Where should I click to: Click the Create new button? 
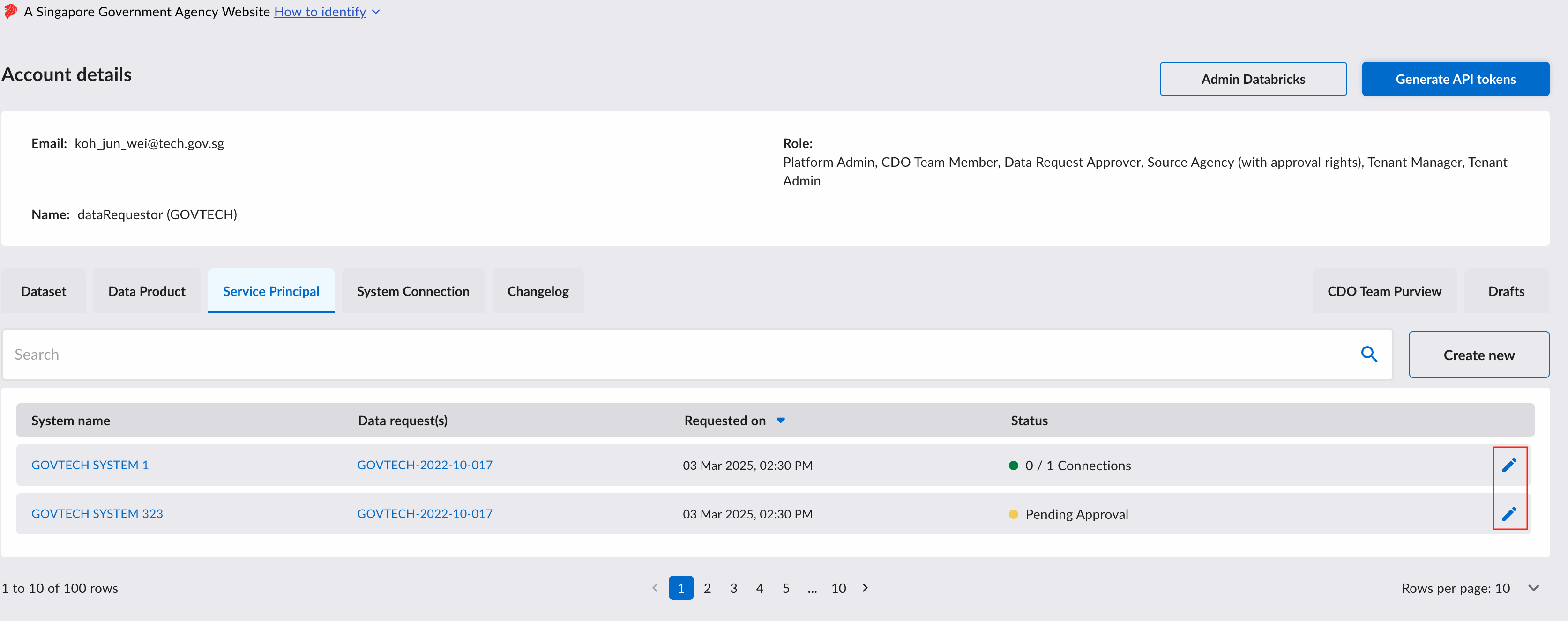1478,355
